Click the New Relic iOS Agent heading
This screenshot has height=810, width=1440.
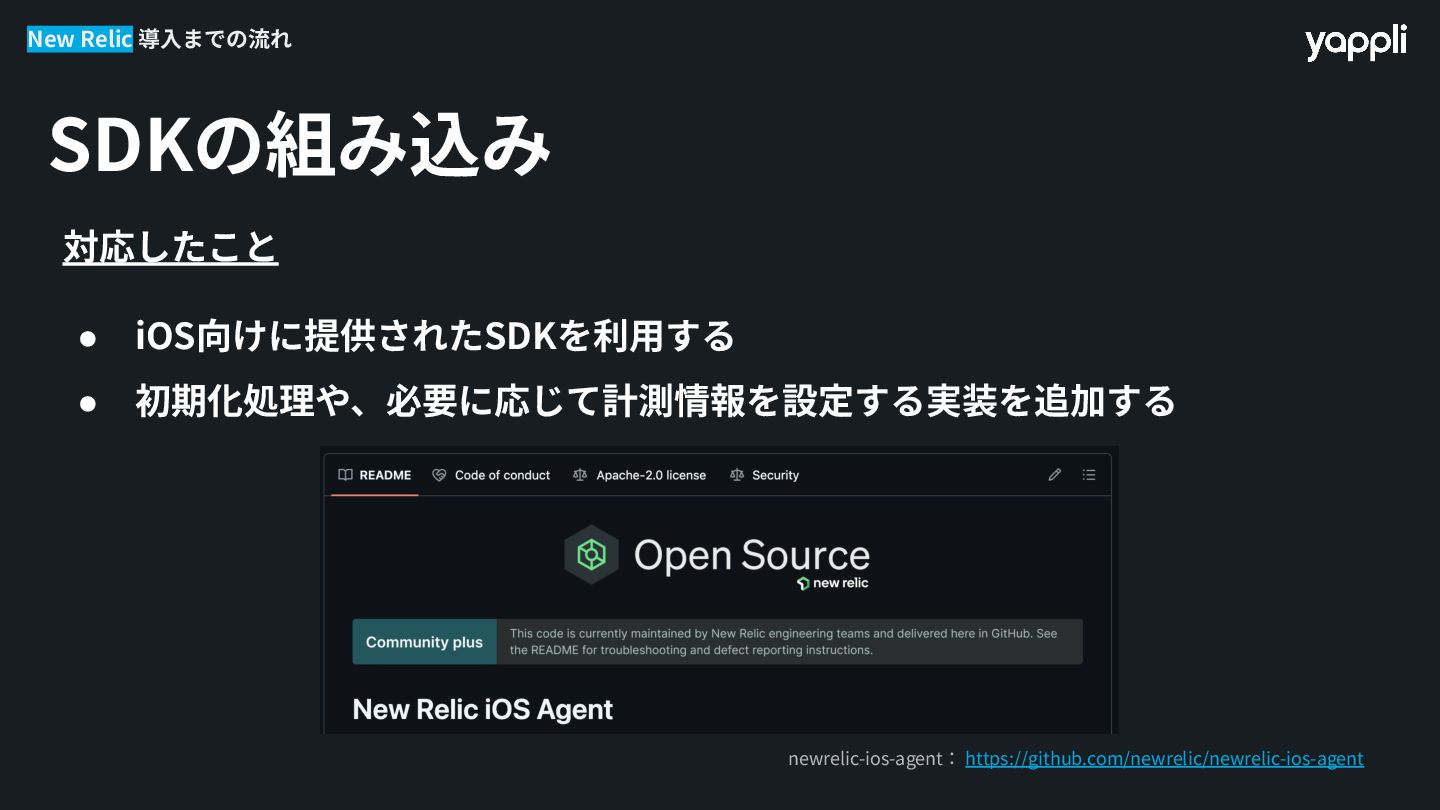(x=483, y=709)
